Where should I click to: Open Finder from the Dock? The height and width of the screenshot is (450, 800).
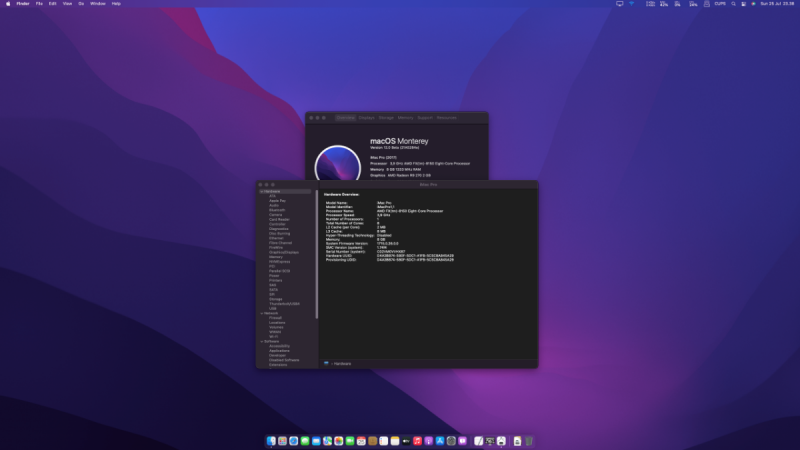point(271,441)
